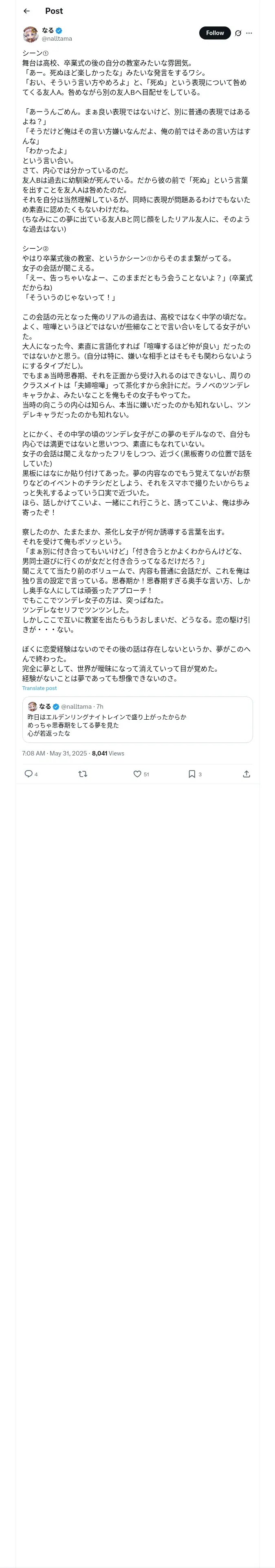The width and height of the screenshot is (275, 1568).
Task: Open the @nalltama handle under author name
Action: (x=57, y=38)
